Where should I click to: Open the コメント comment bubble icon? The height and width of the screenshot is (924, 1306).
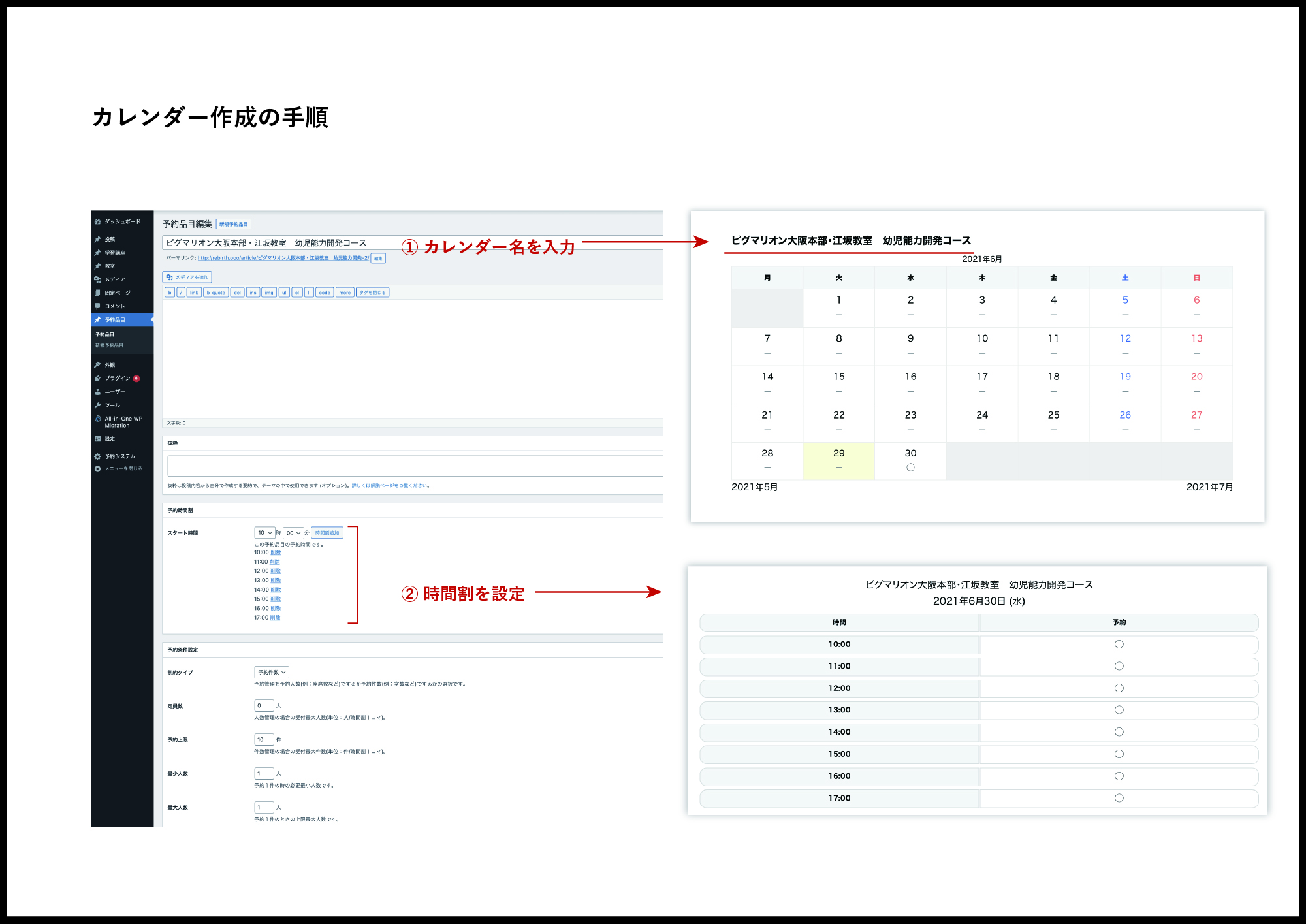(x=97, y=306)
